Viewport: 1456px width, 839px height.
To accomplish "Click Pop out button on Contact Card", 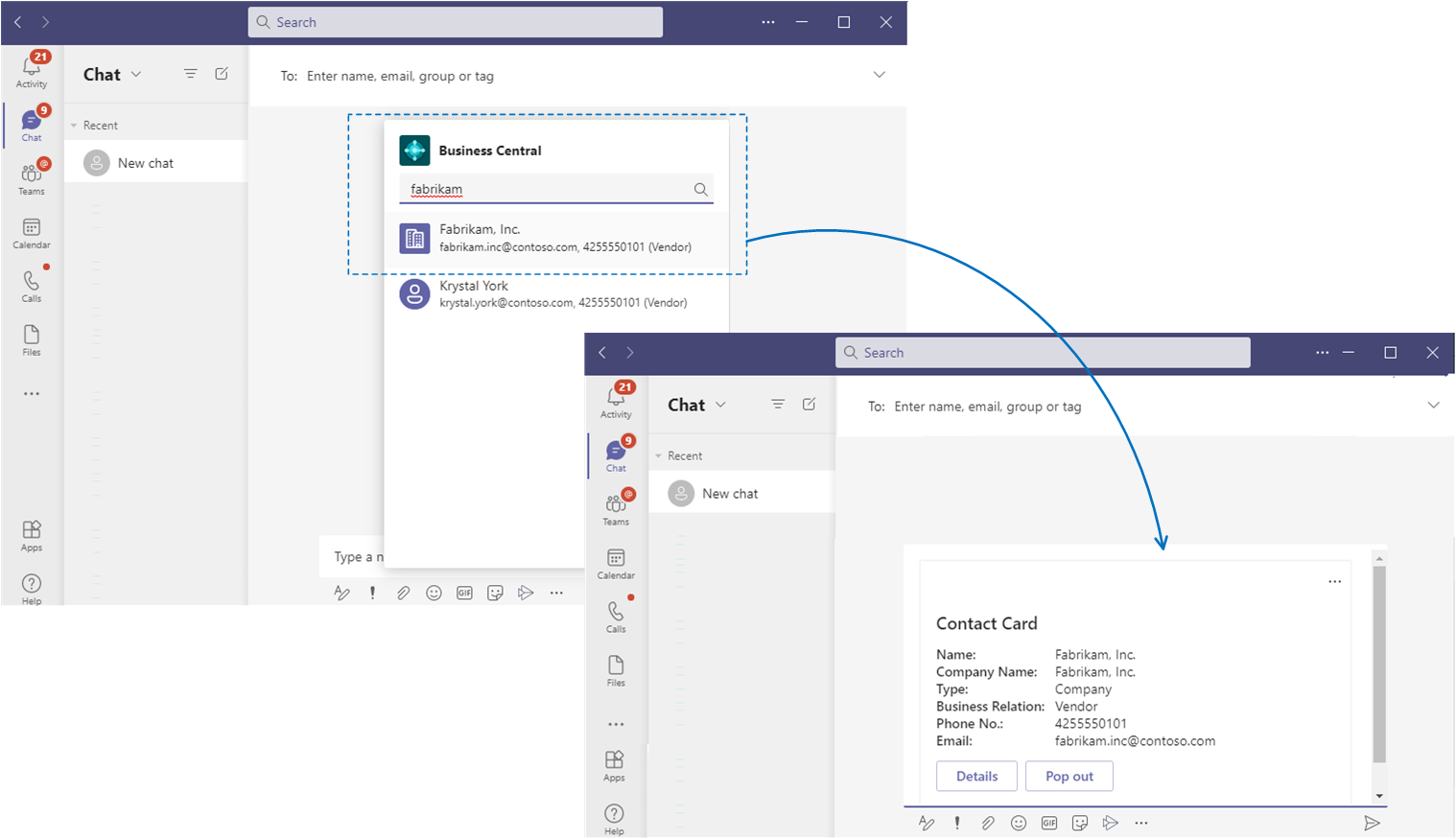I will (1069, 777).
